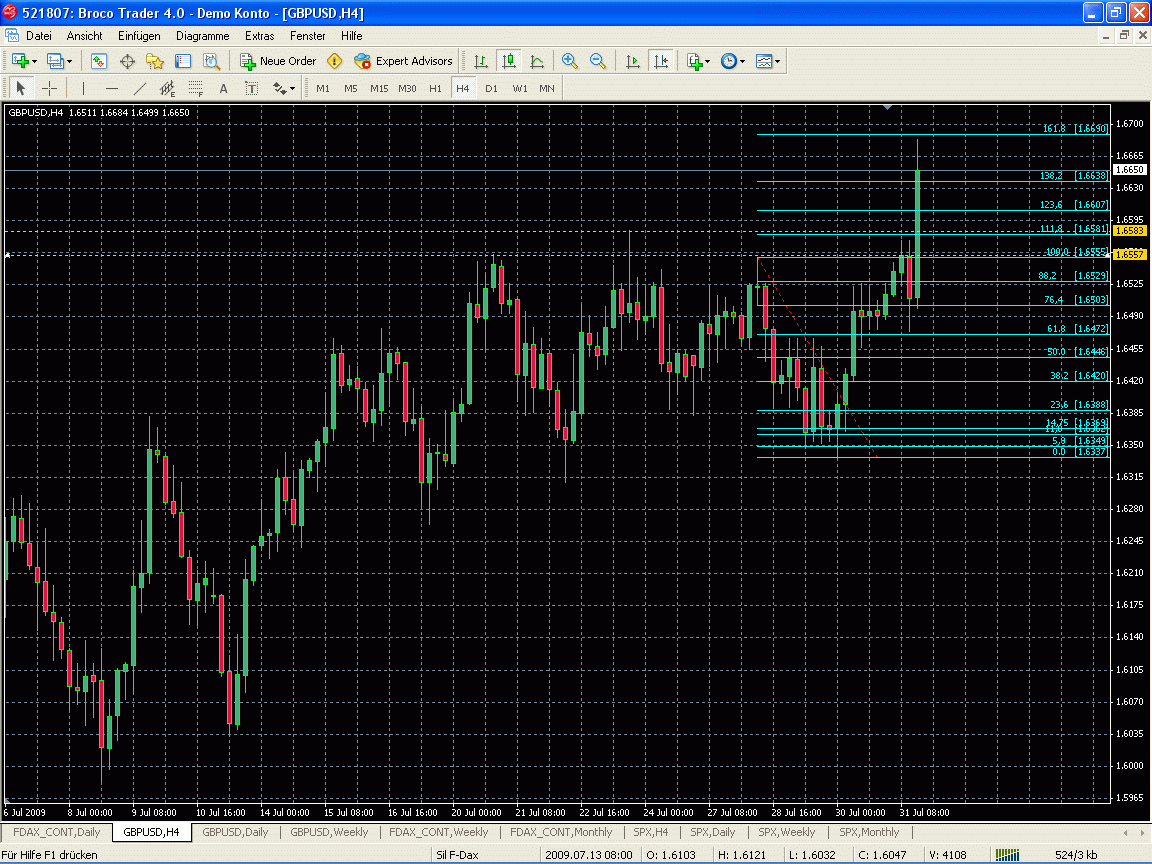
Task: Switch to FDAX_CONT,Daily chart tab
Action: pos(57,832)
